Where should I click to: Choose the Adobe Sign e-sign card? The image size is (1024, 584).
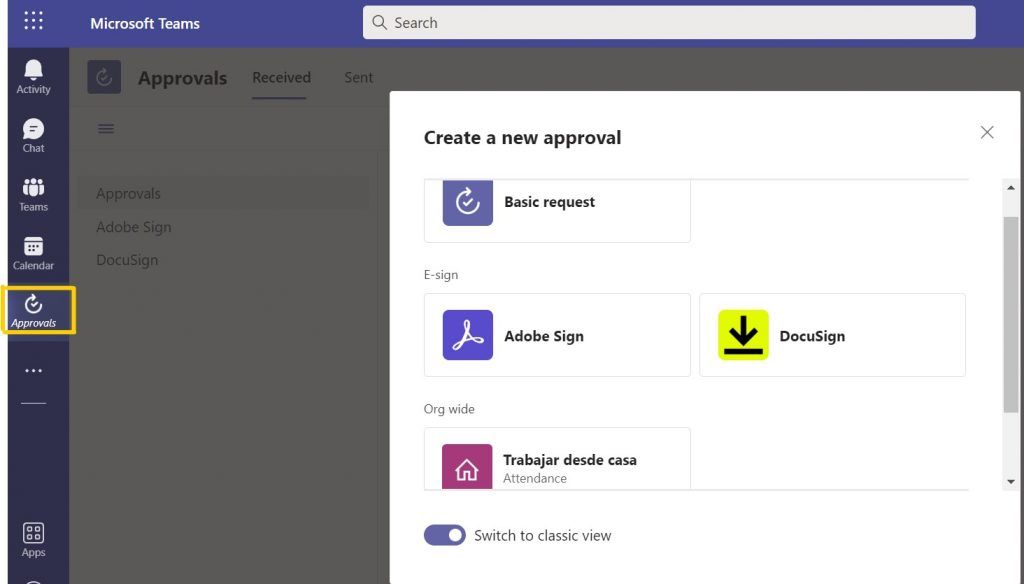(x=557, y=334)
